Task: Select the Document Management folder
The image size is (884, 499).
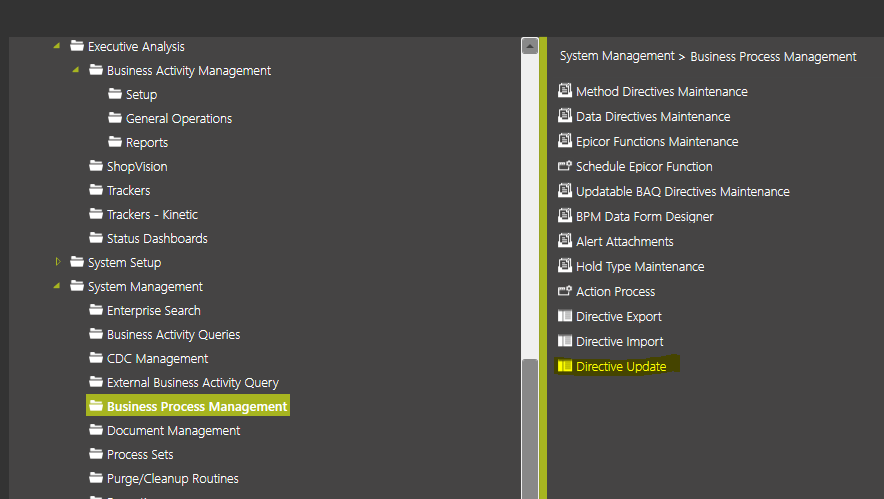Action: click(x=174, y=430)
